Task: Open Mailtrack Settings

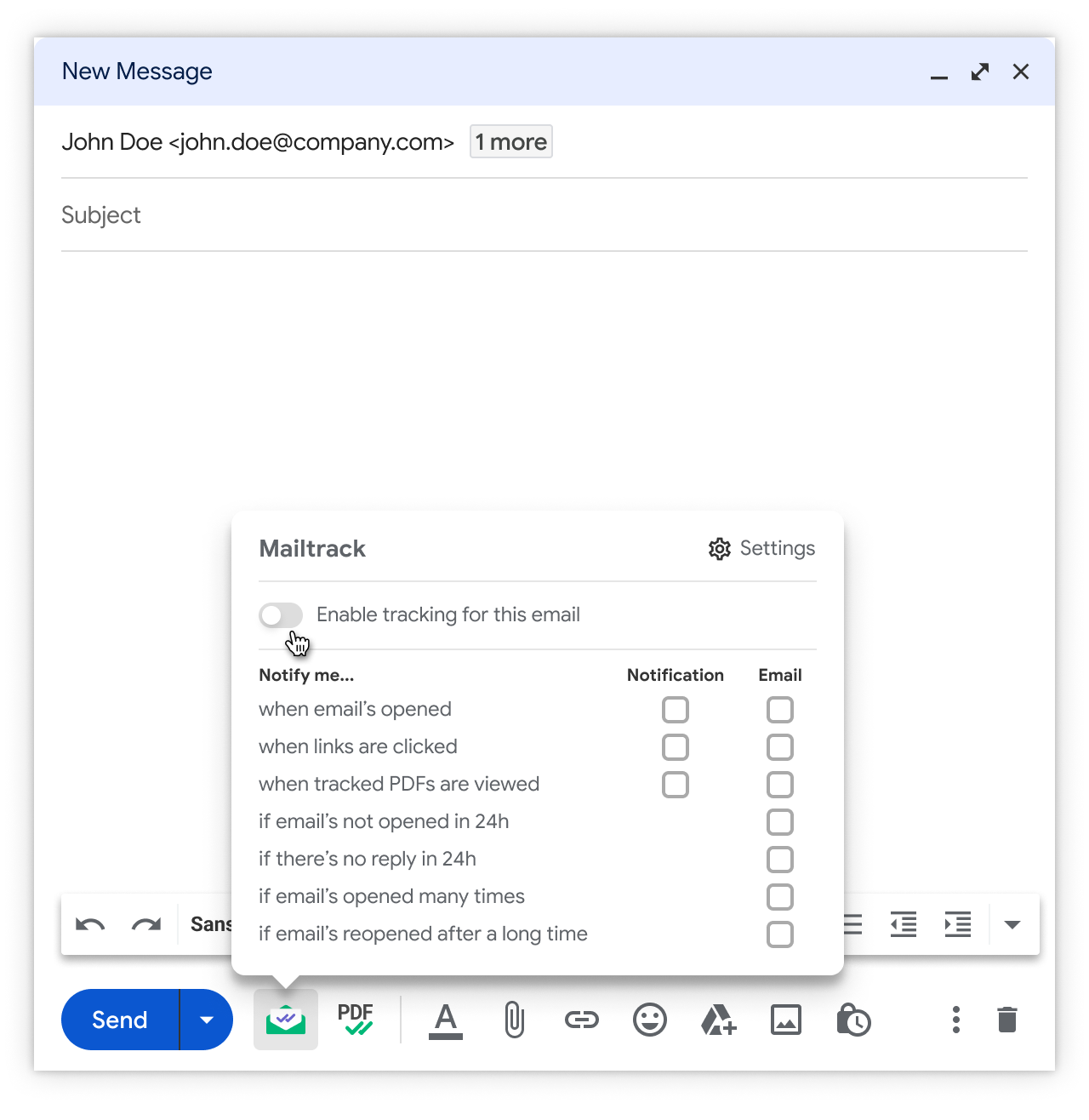Action: tap(761, 549)
